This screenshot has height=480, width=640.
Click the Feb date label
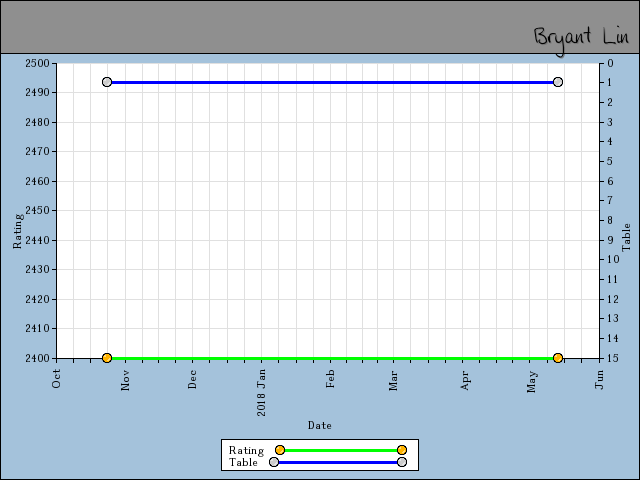tap(330, 379)
